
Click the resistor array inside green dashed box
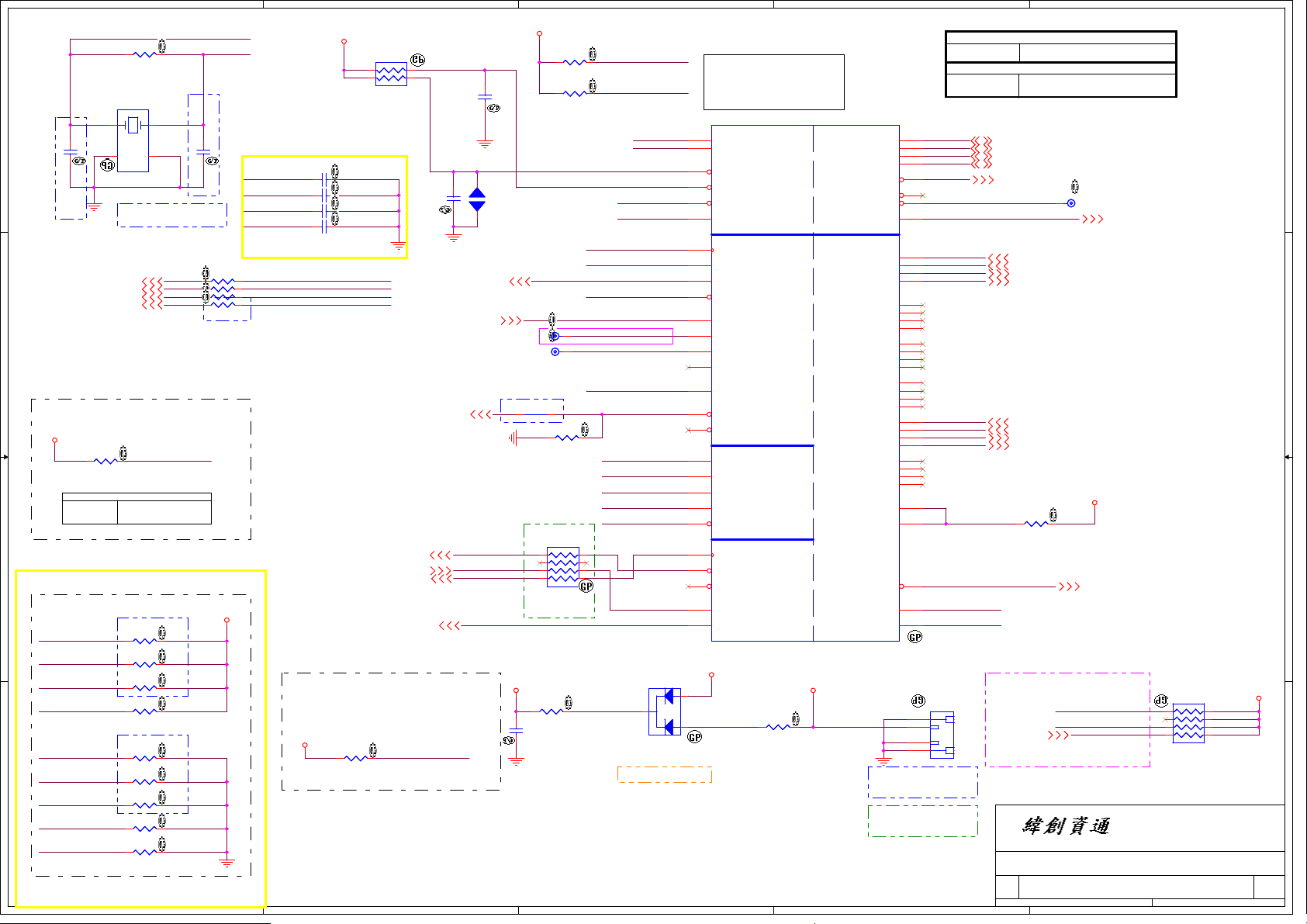563,567
